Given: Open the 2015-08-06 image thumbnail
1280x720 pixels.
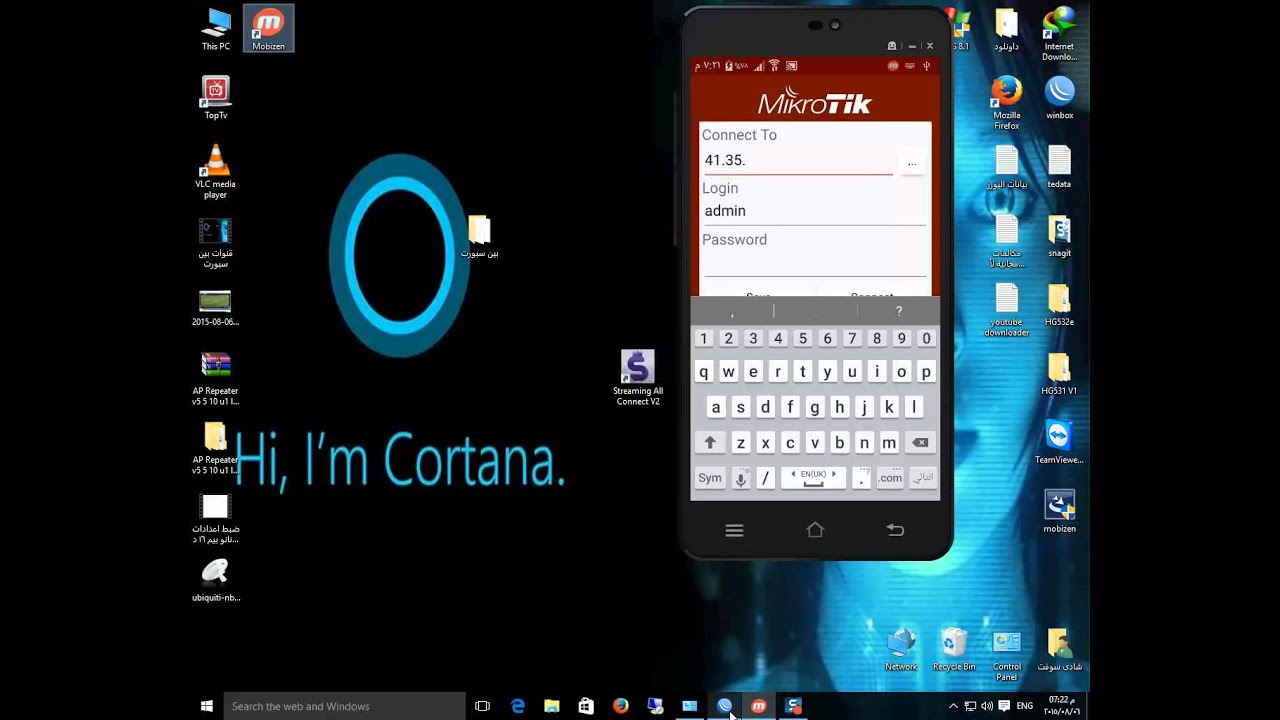Looking at the screenshot, I should coord(216,309).
